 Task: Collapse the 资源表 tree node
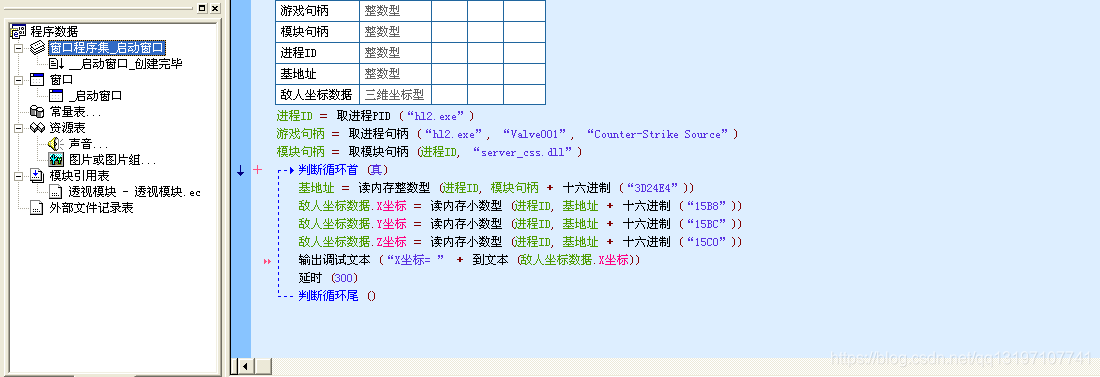tap(18, 128)
